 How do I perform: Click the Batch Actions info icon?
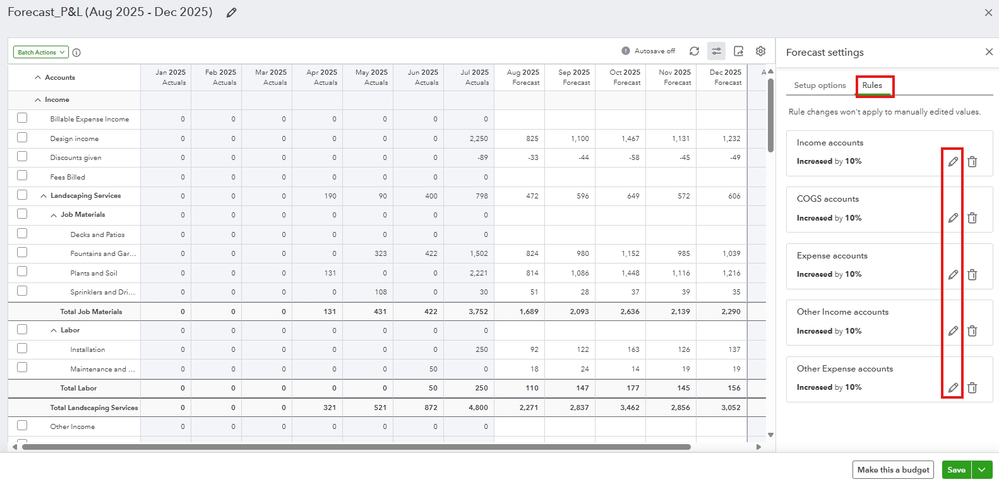(77, 53)
